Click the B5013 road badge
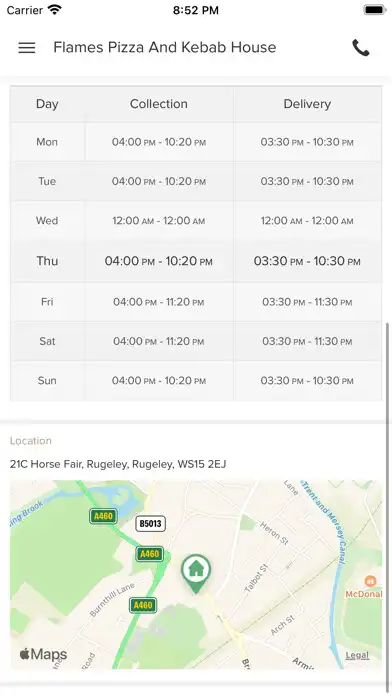 click(x=150, y=524)
